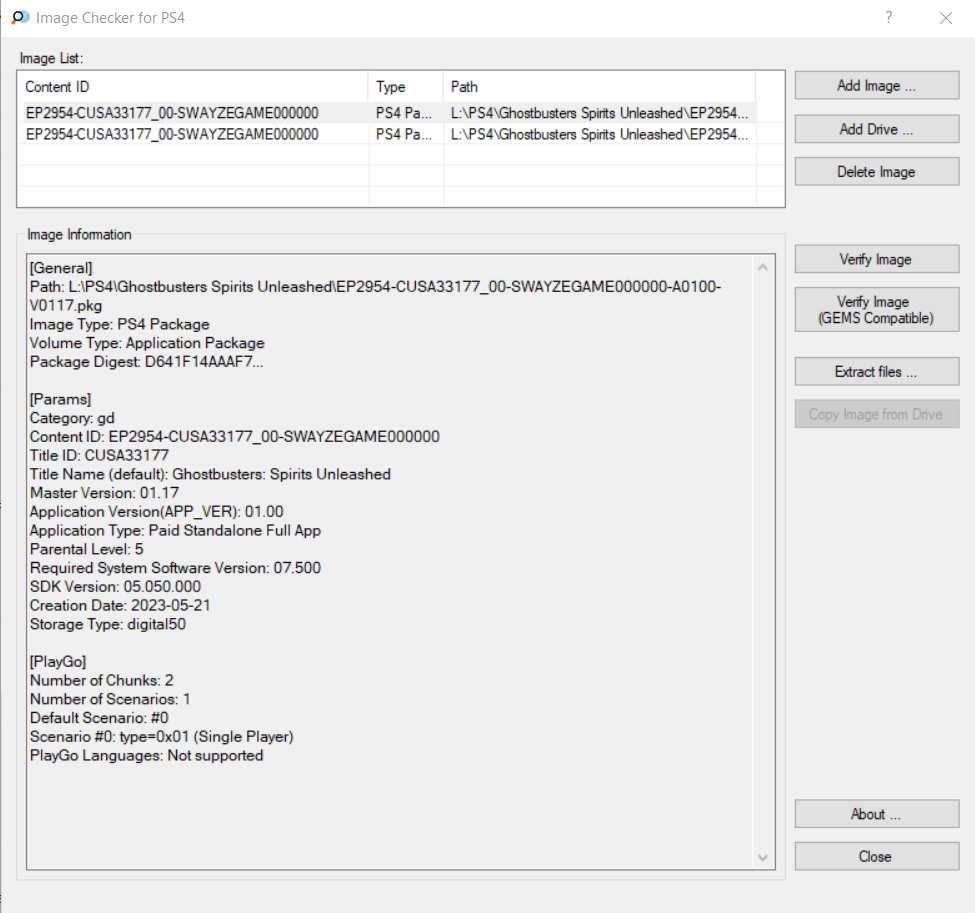The width and height of the screenshot is (975, 913).
Task: Click the Default Scenario: #0 line
Action: [x=99, y=718]
